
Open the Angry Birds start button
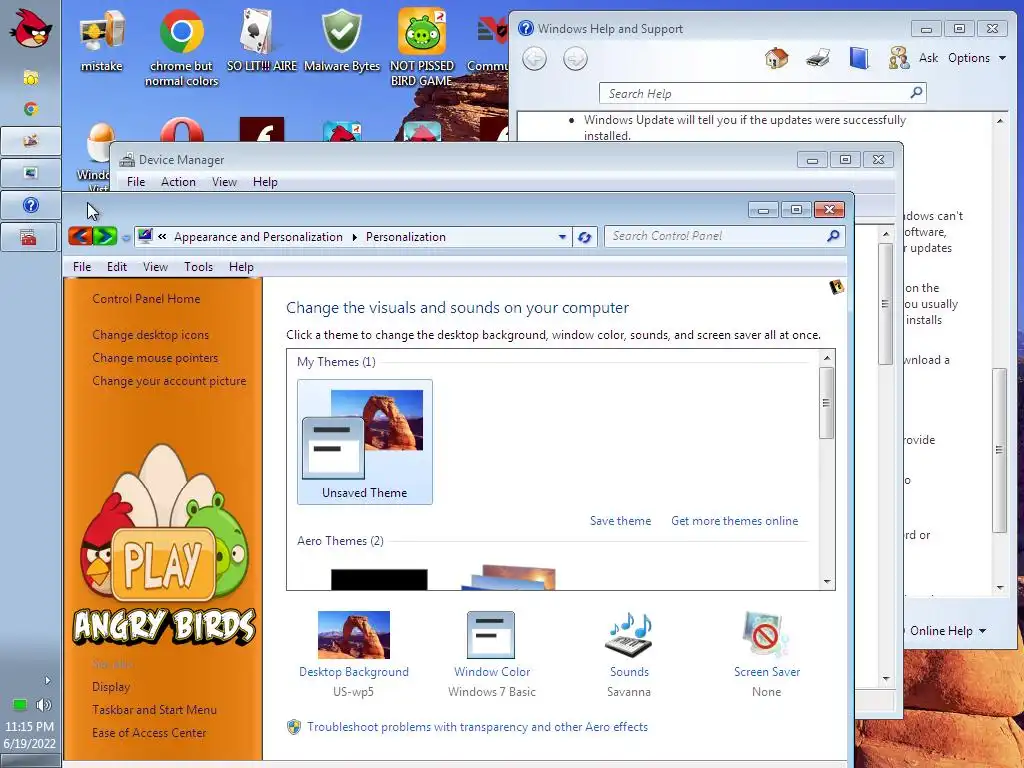click(31, 29)
